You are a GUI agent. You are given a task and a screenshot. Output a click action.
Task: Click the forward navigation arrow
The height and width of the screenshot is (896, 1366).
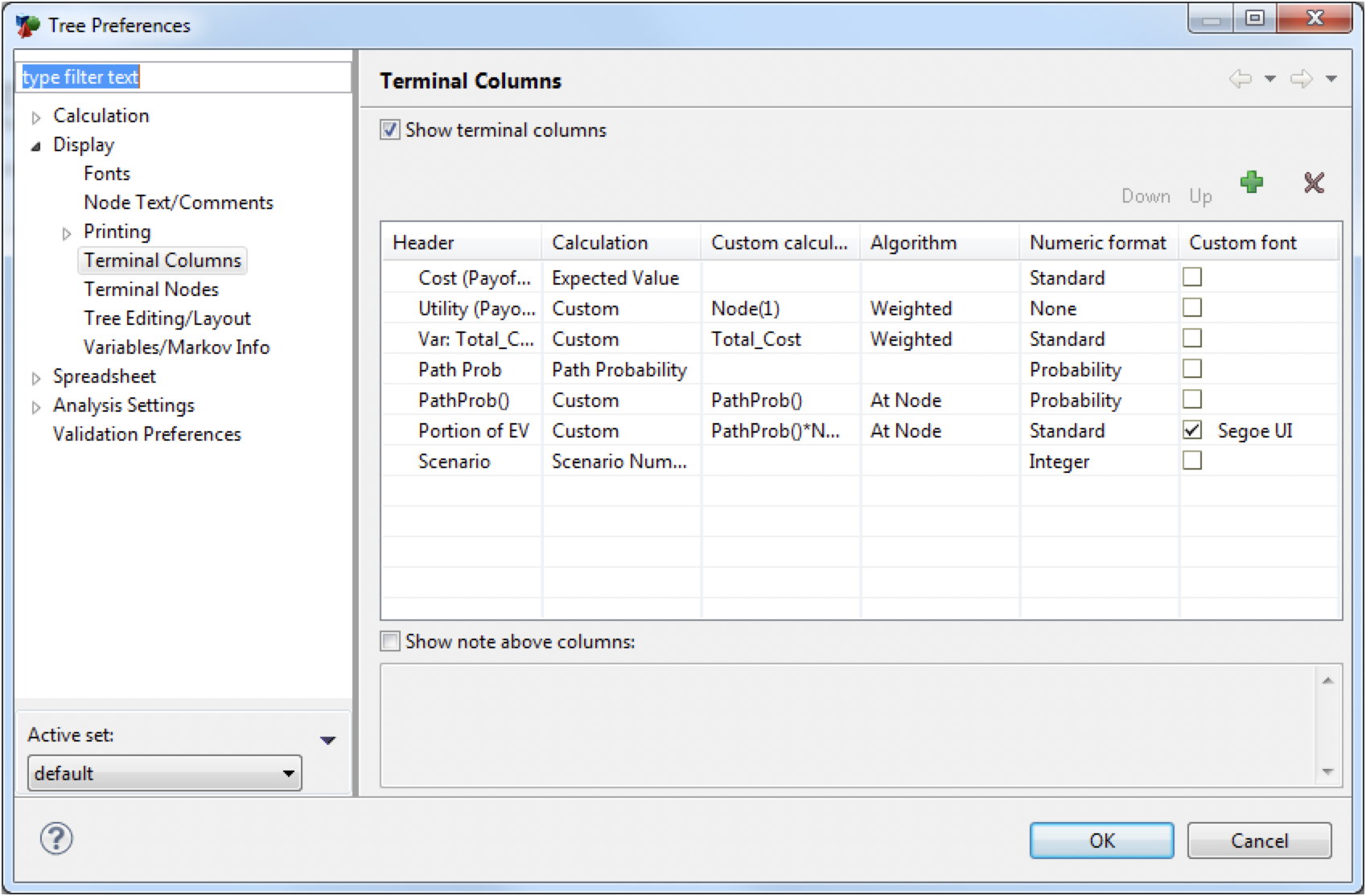(1301, 78)
